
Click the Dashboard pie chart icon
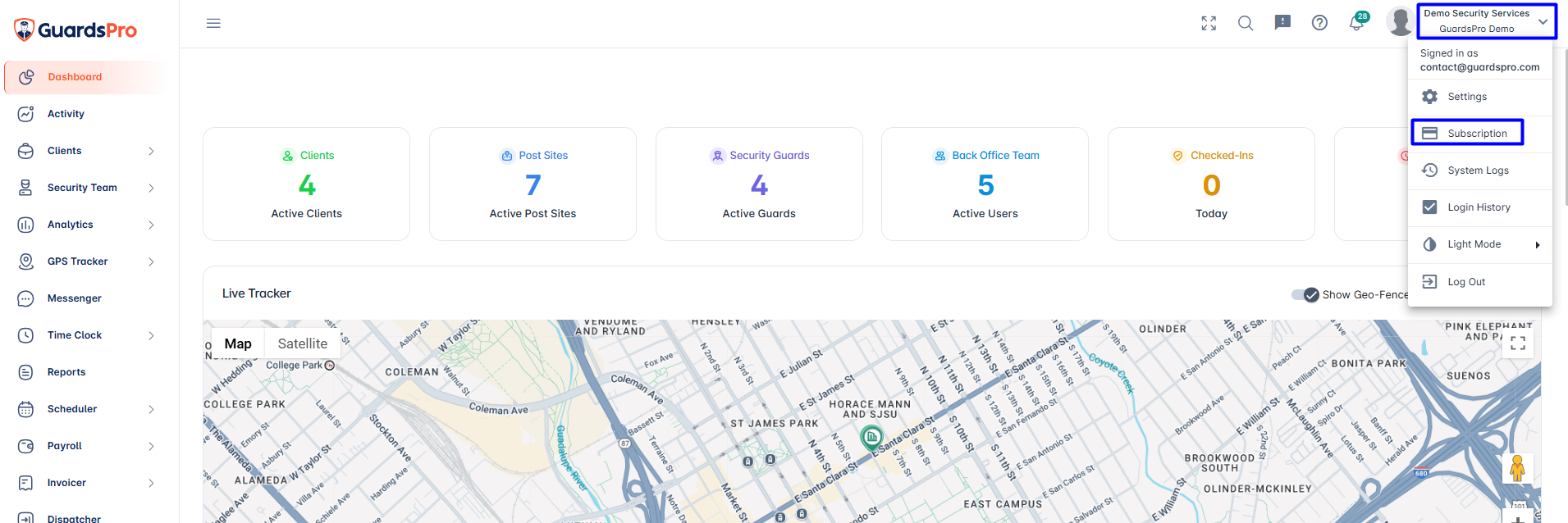point(26,77)
